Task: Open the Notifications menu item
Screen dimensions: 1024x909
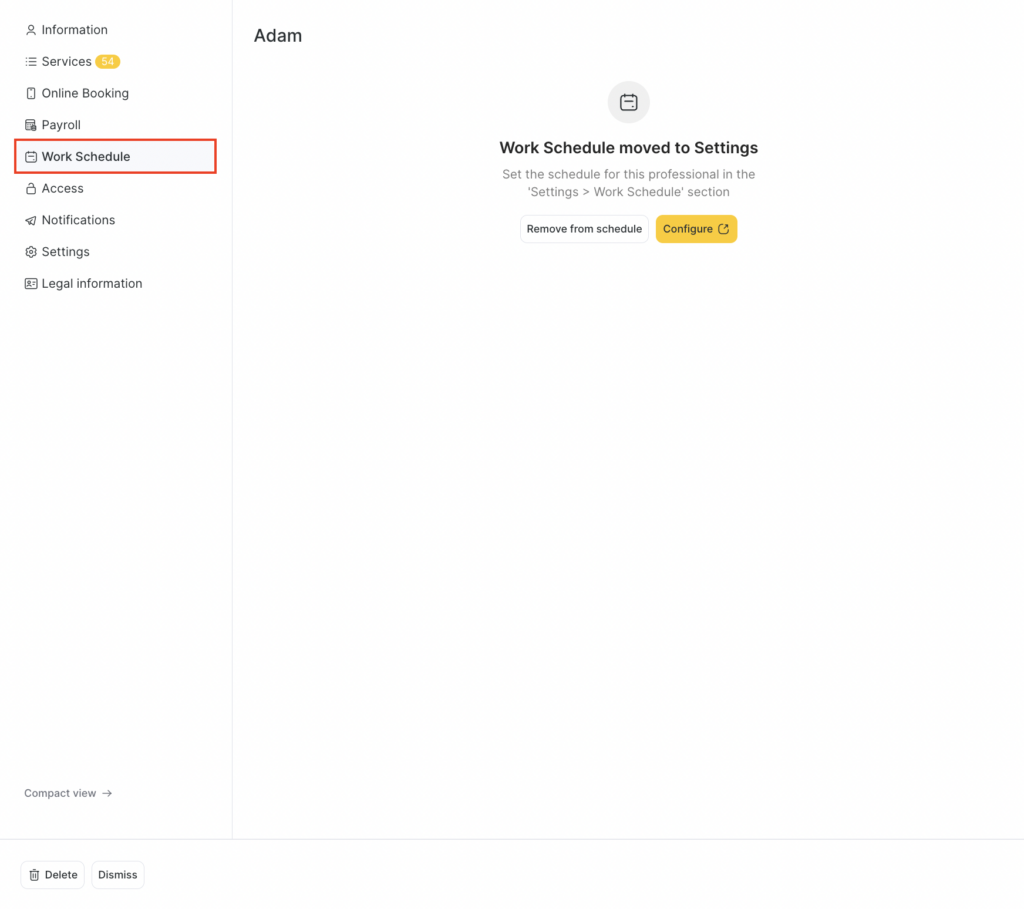Action: point(78,220)
